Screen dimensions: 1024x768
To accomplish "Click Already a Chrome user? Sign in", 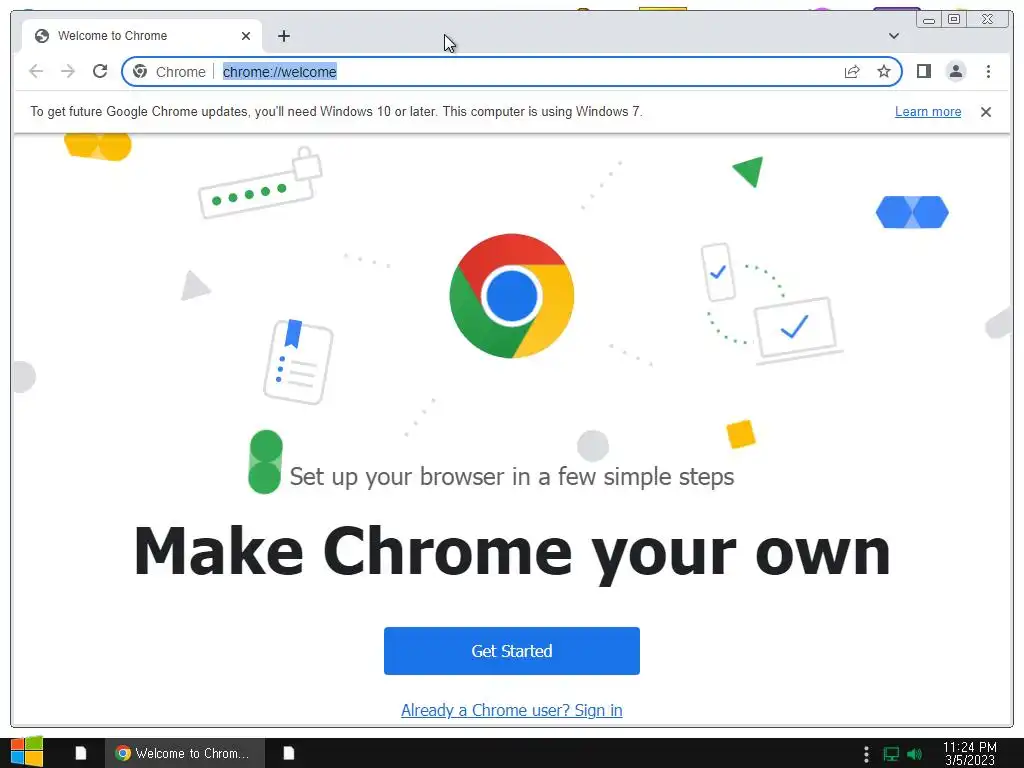I will 511,710.
